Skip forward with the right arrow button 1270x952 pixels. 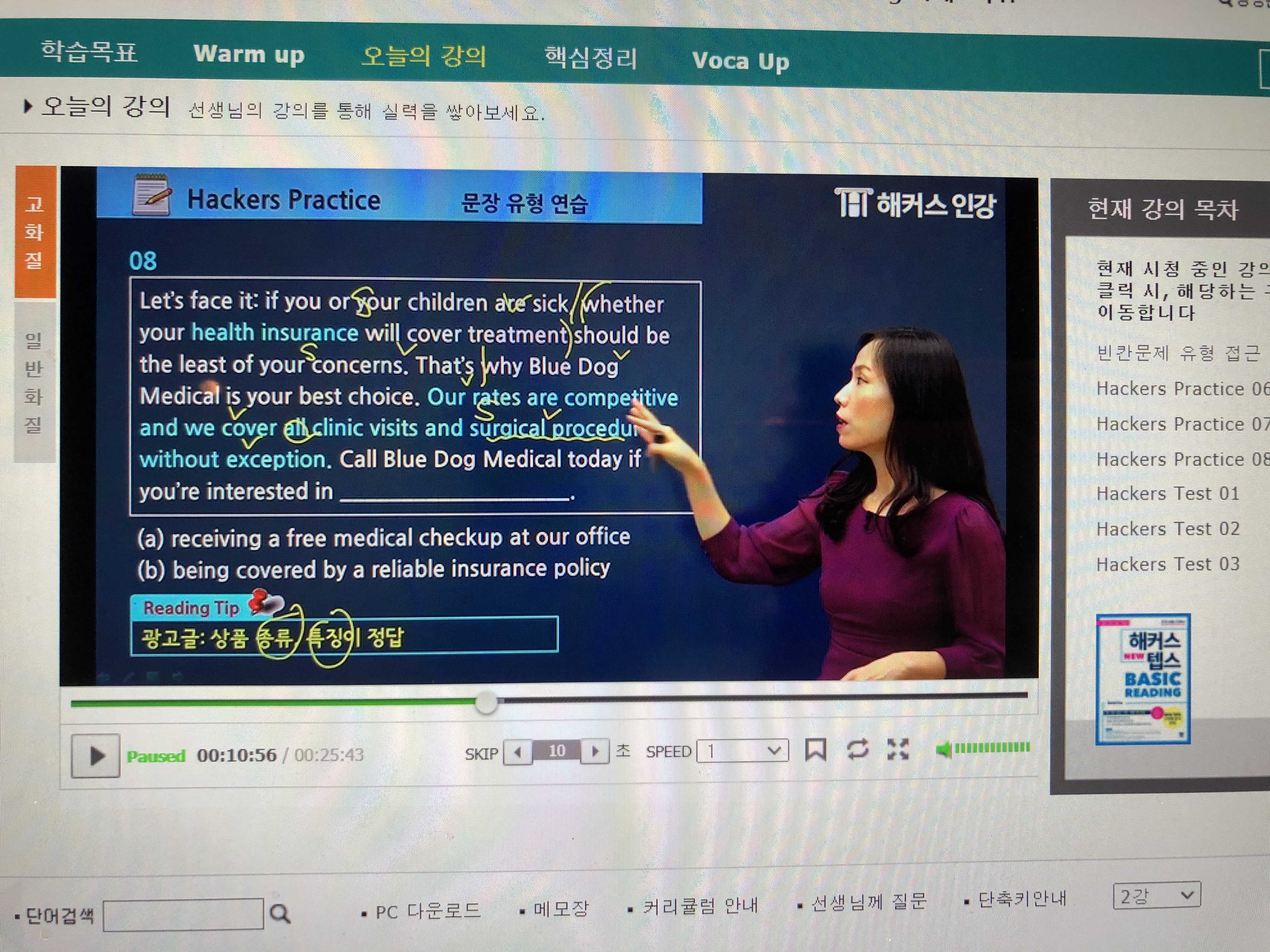595,751
